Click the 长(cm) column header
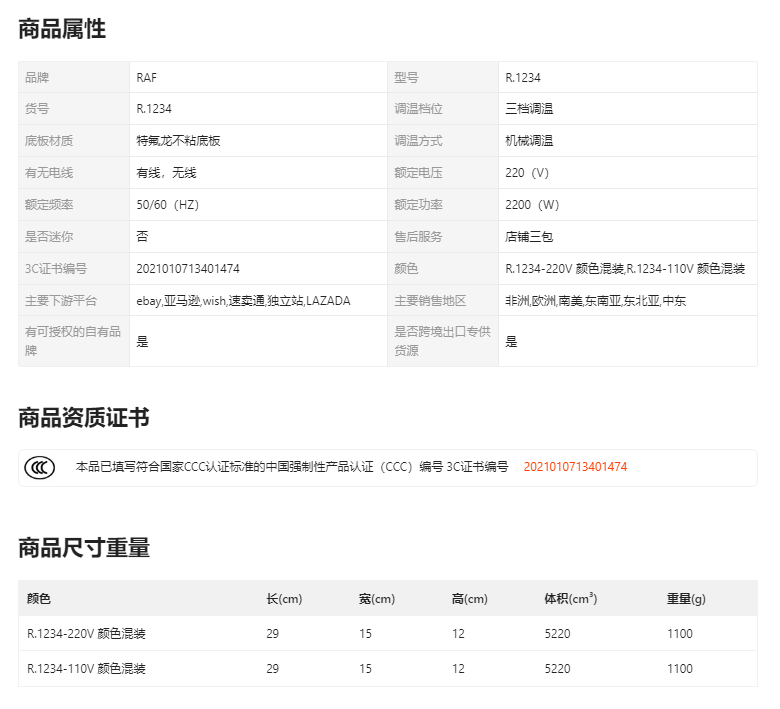 point(284,599)
